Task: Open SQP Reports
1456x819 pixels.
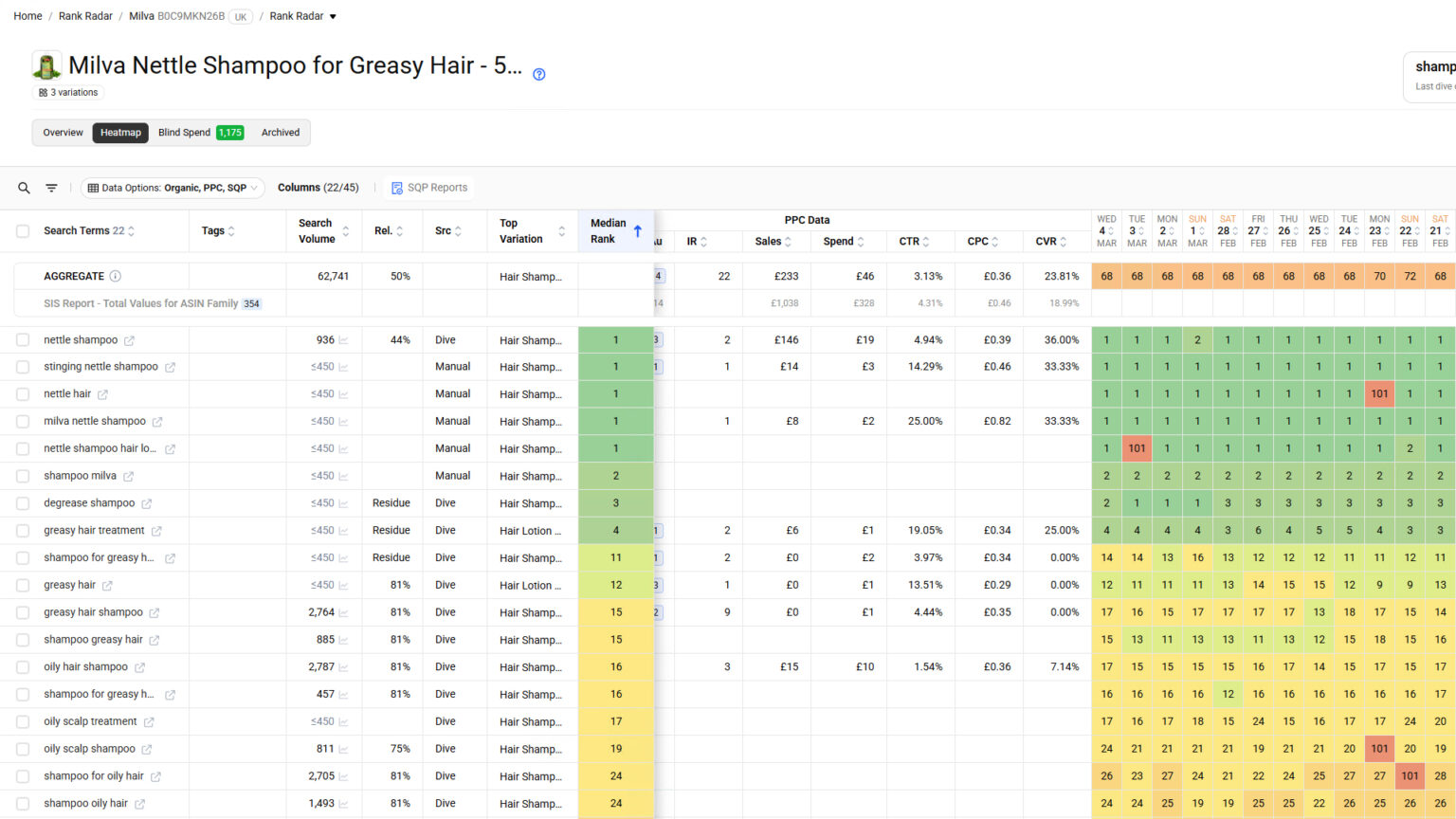Action: [429, 188]
